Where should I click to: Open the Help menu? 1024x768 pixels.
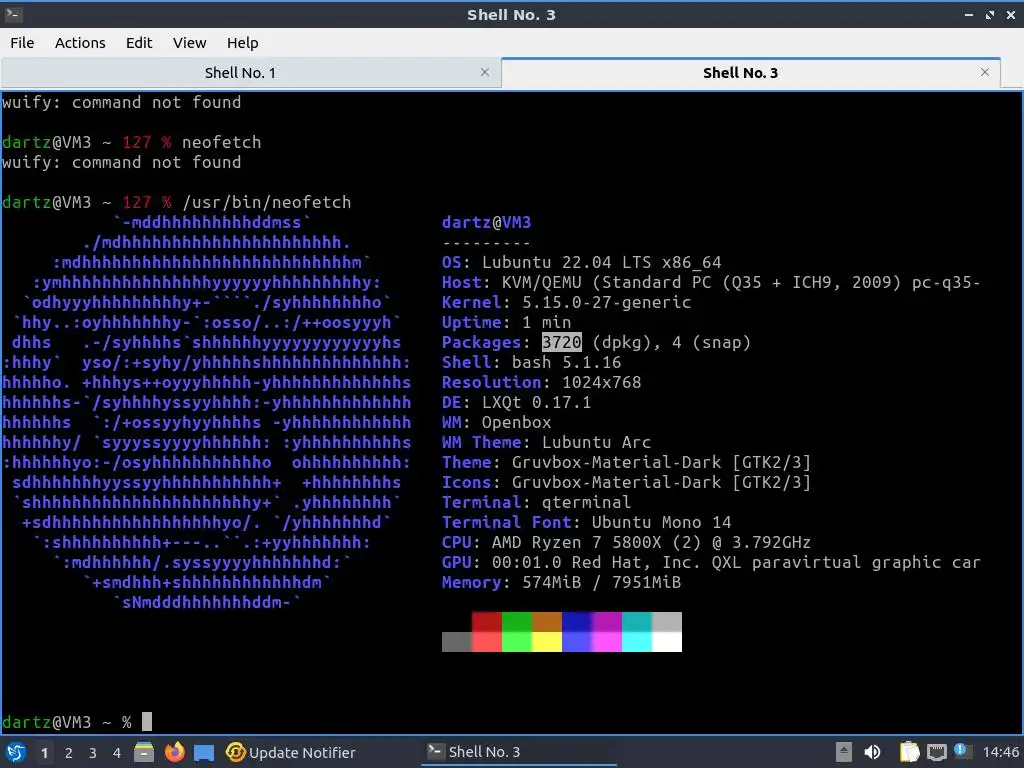coord(242,42)
